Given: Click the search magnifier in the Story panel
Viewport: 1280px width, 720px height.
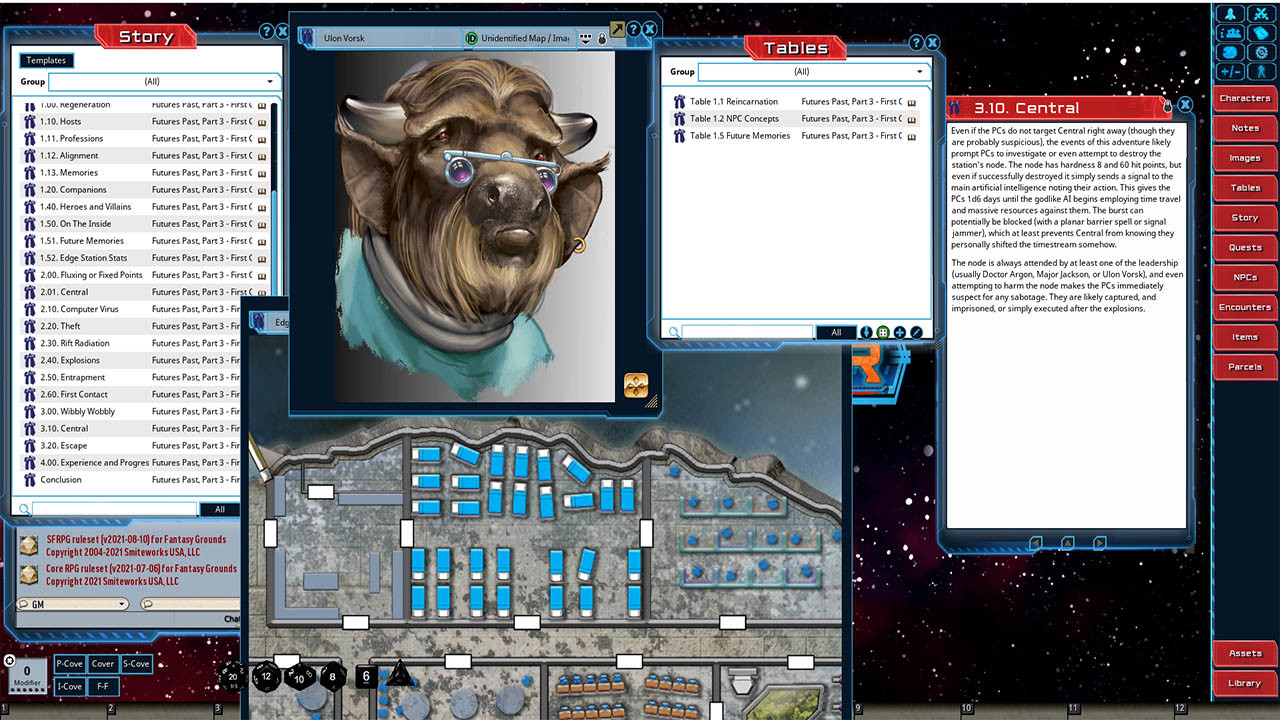Looking at the screenshot, I should 22,508.
